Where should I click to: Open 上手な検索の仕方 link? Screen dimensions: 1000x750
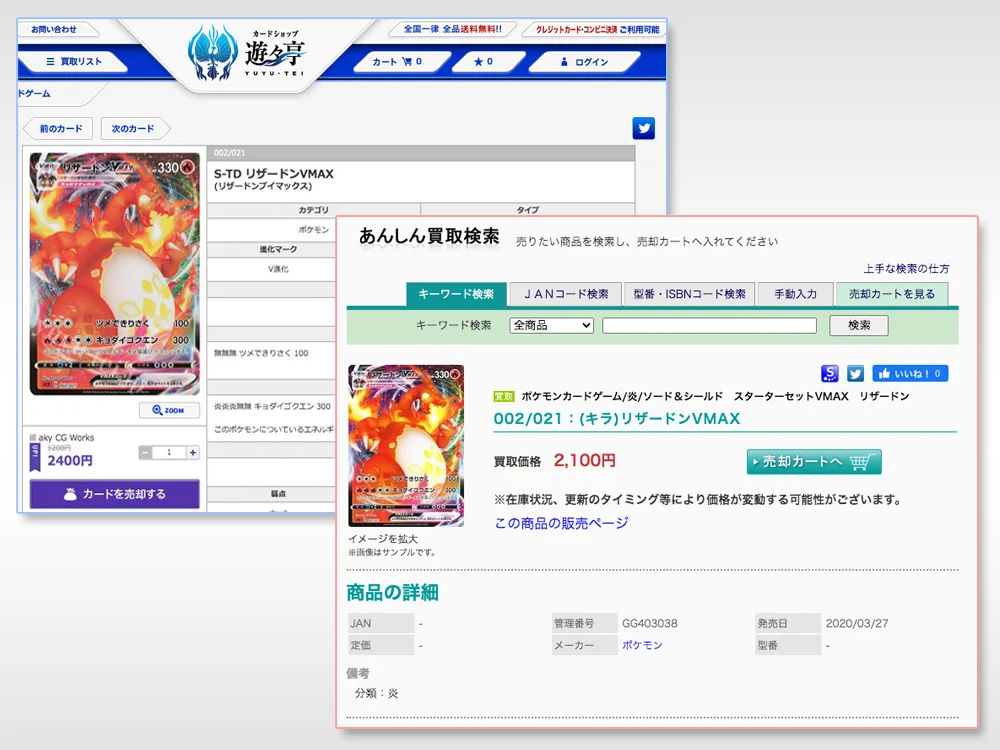pyautogui.click(x=906, y=268)
